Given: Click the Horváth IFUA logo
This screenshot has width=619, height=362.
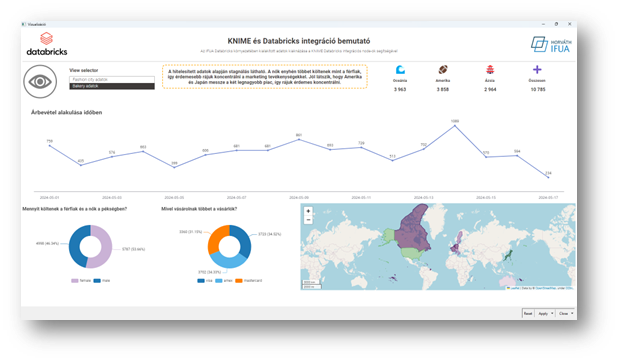Looking at the screenshot, I should [551, 45].
